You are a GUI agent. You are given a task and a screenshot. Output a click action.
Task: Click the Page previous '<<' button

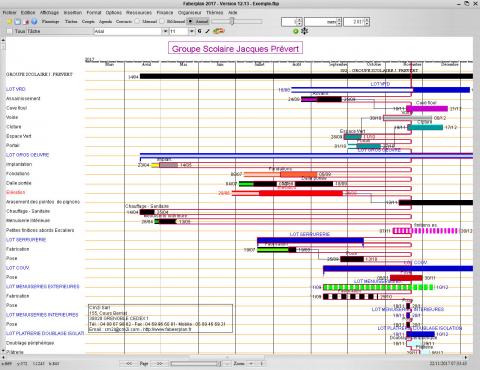click(128, 363)
